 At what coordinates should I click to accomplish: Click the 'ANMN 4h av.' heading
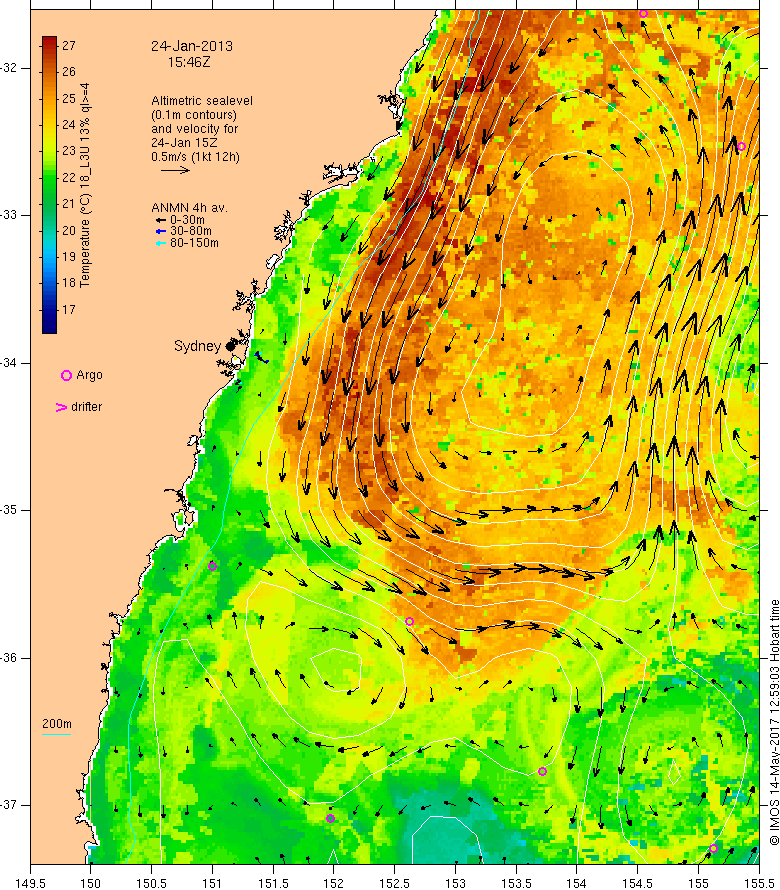coord(189,208)
